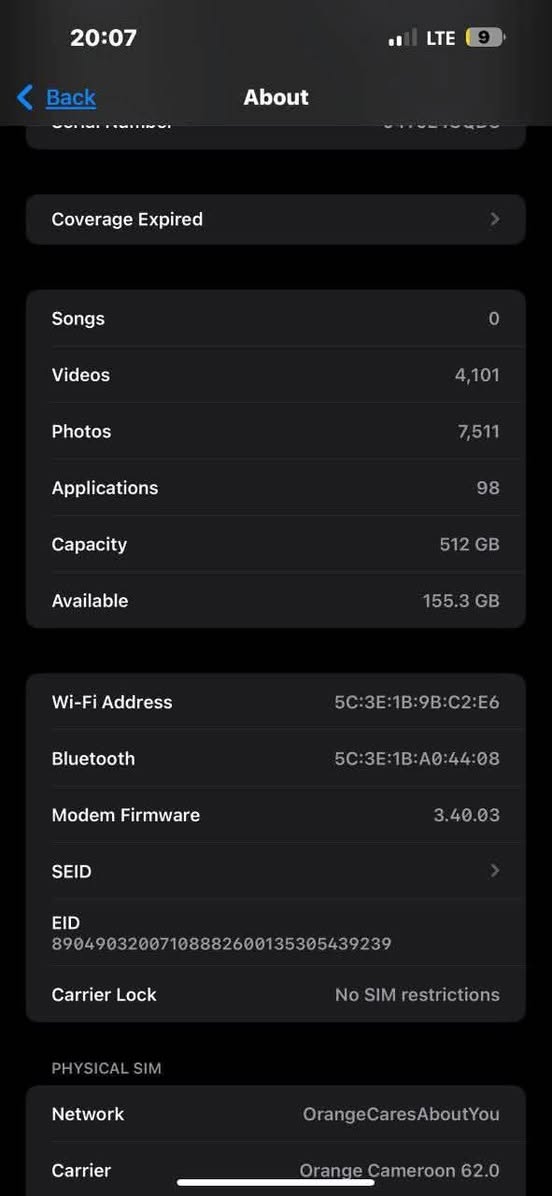Open the Coverage Expired row

click(x=276, y=220)
